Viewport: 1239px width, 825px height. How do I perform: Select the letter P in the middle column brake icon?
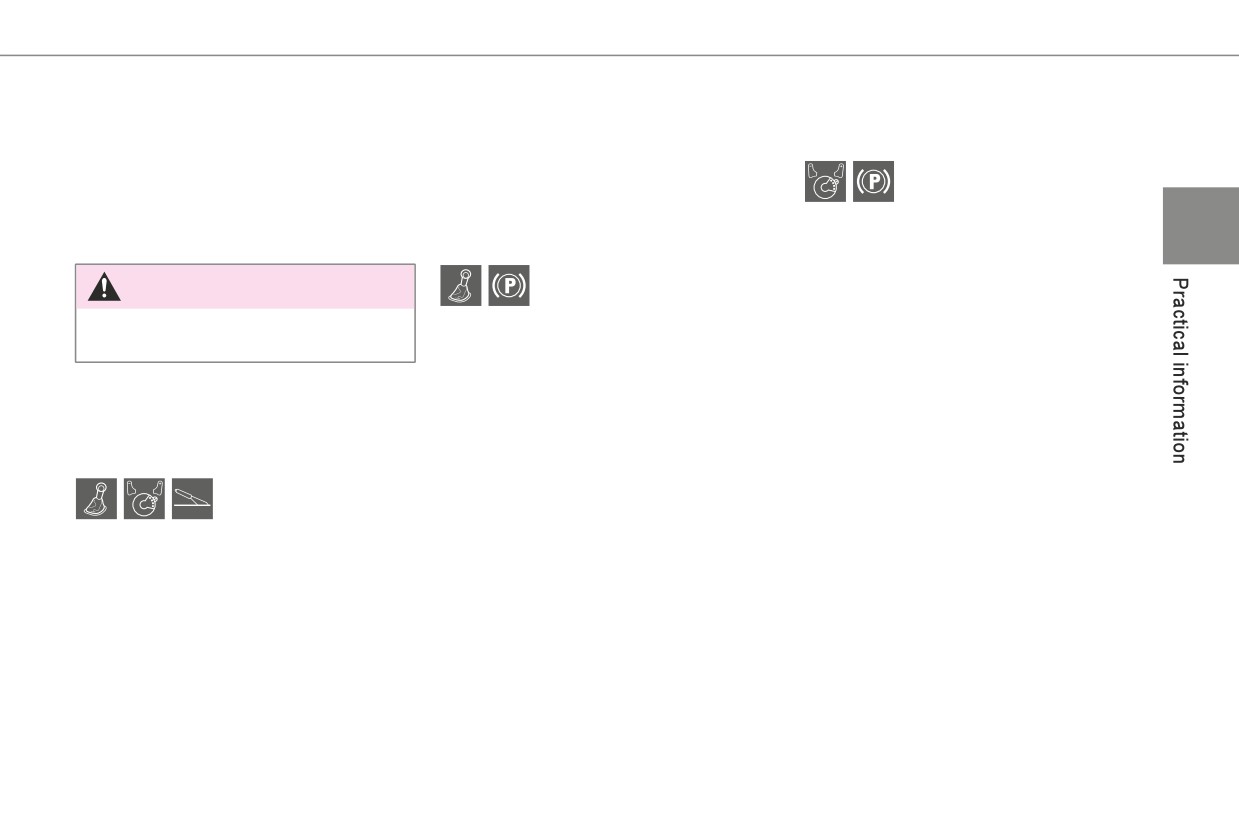[x=509, y=286]
